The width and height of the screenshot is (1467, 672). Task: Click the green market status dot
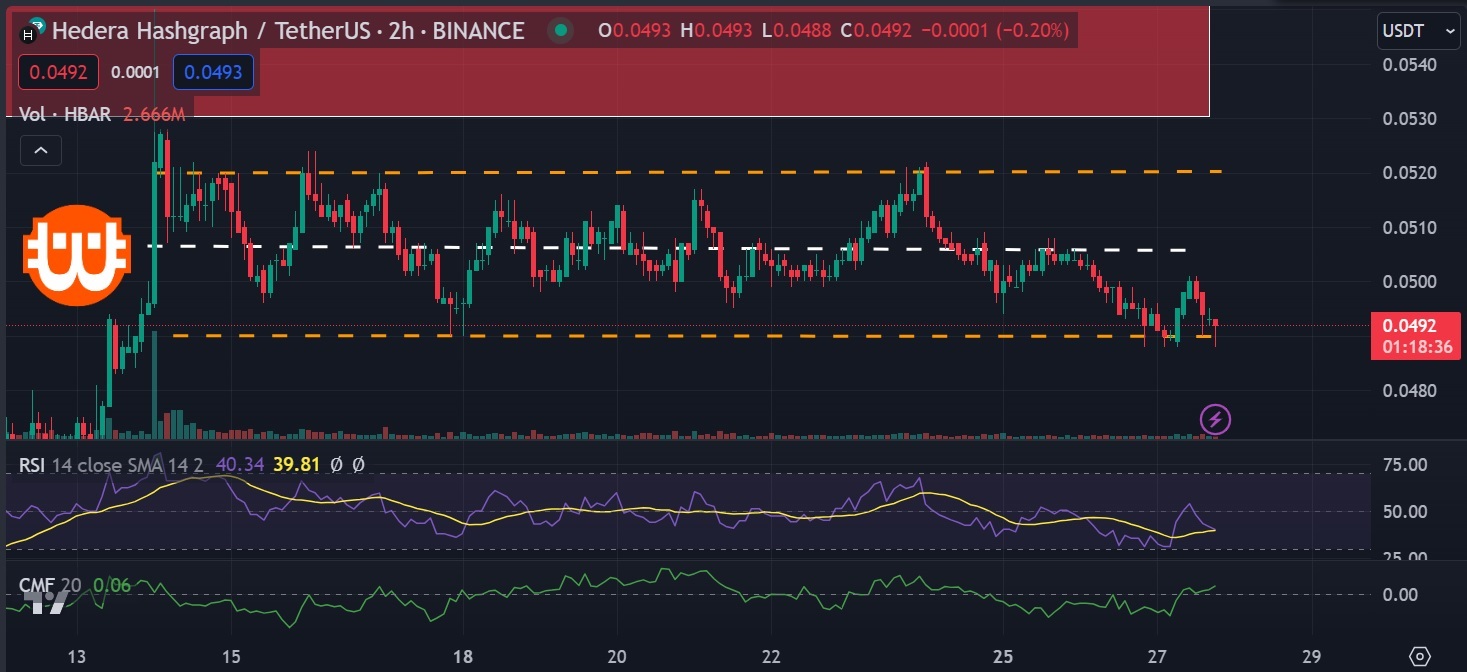pos(562,31)
